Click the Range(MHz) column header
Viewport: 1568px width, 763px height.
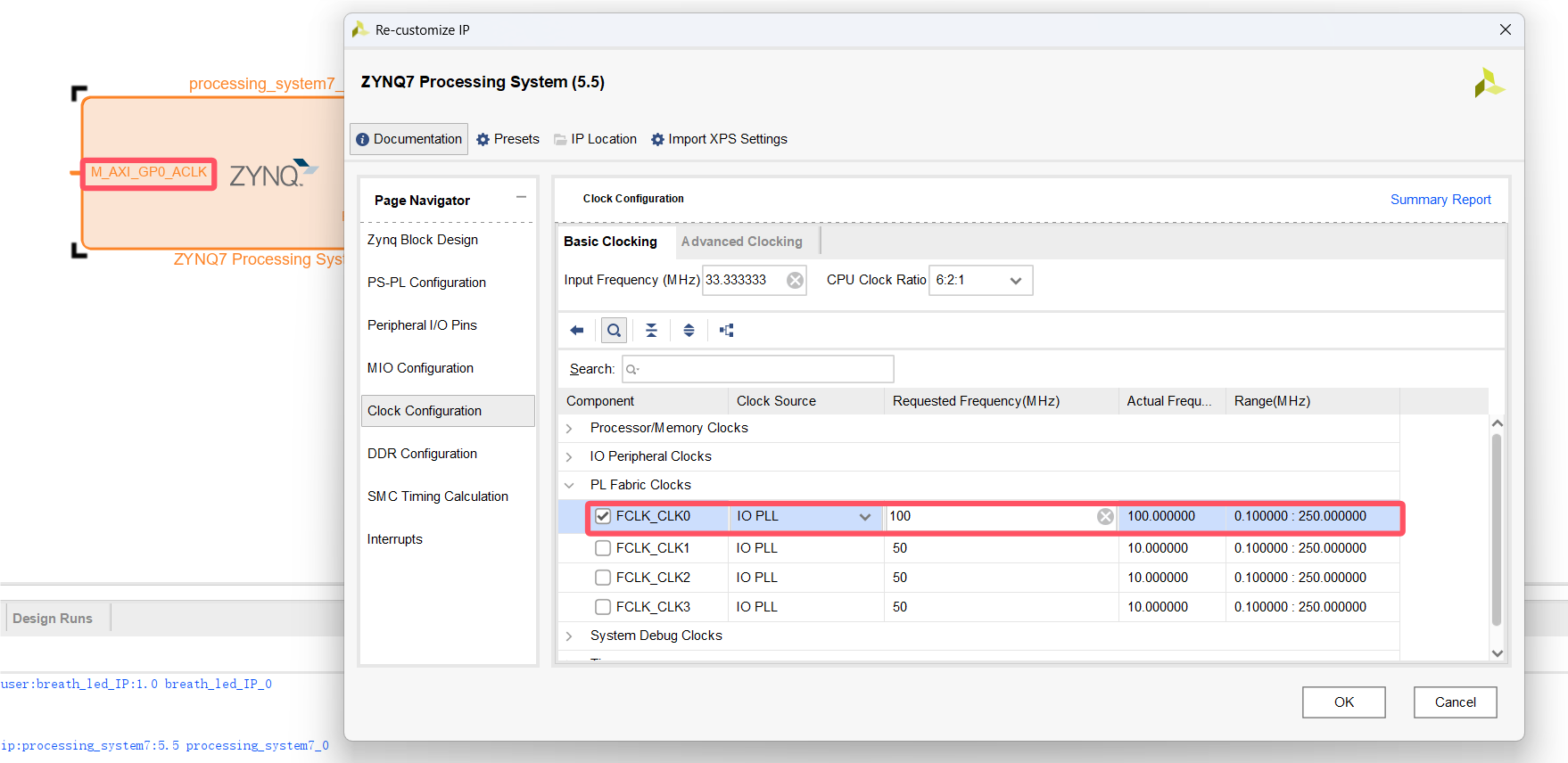pos(1312,401)
